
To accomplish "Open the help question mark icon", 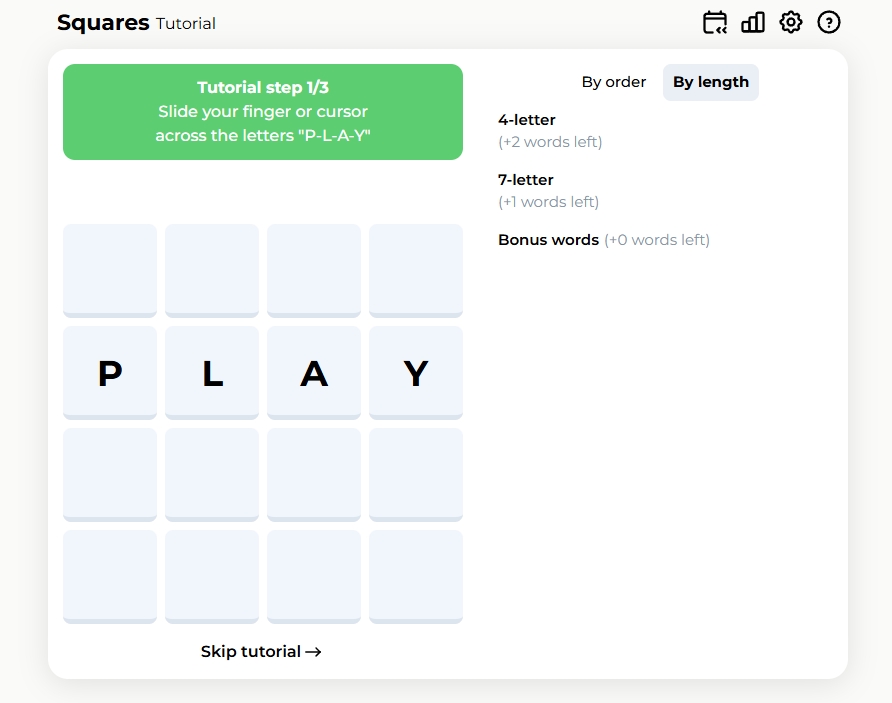I will [x=829, y=23].
